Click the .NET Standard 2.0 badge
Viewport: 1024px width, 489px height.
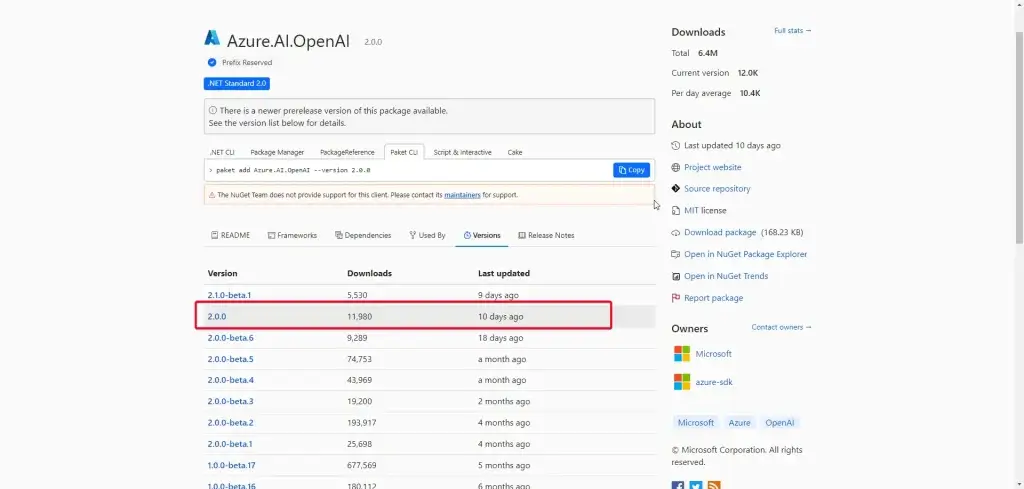(236, 84)
